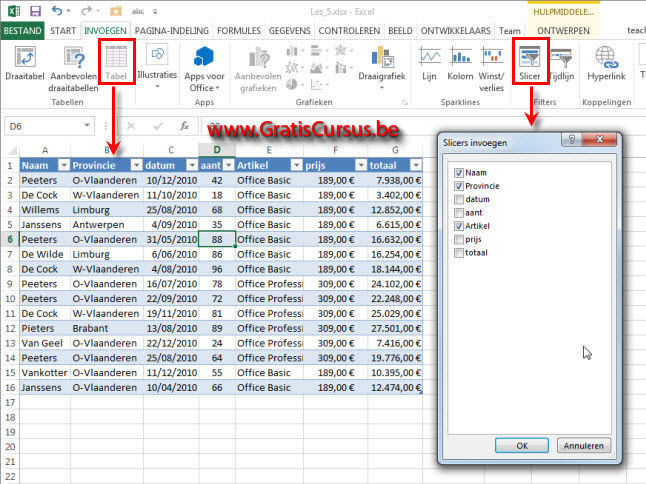Image resolution: width=646 pixels, height=484 pixels.
Task: Click Aanbevolen grafieken
Action: pyautogui.click(x=258, y=69)
